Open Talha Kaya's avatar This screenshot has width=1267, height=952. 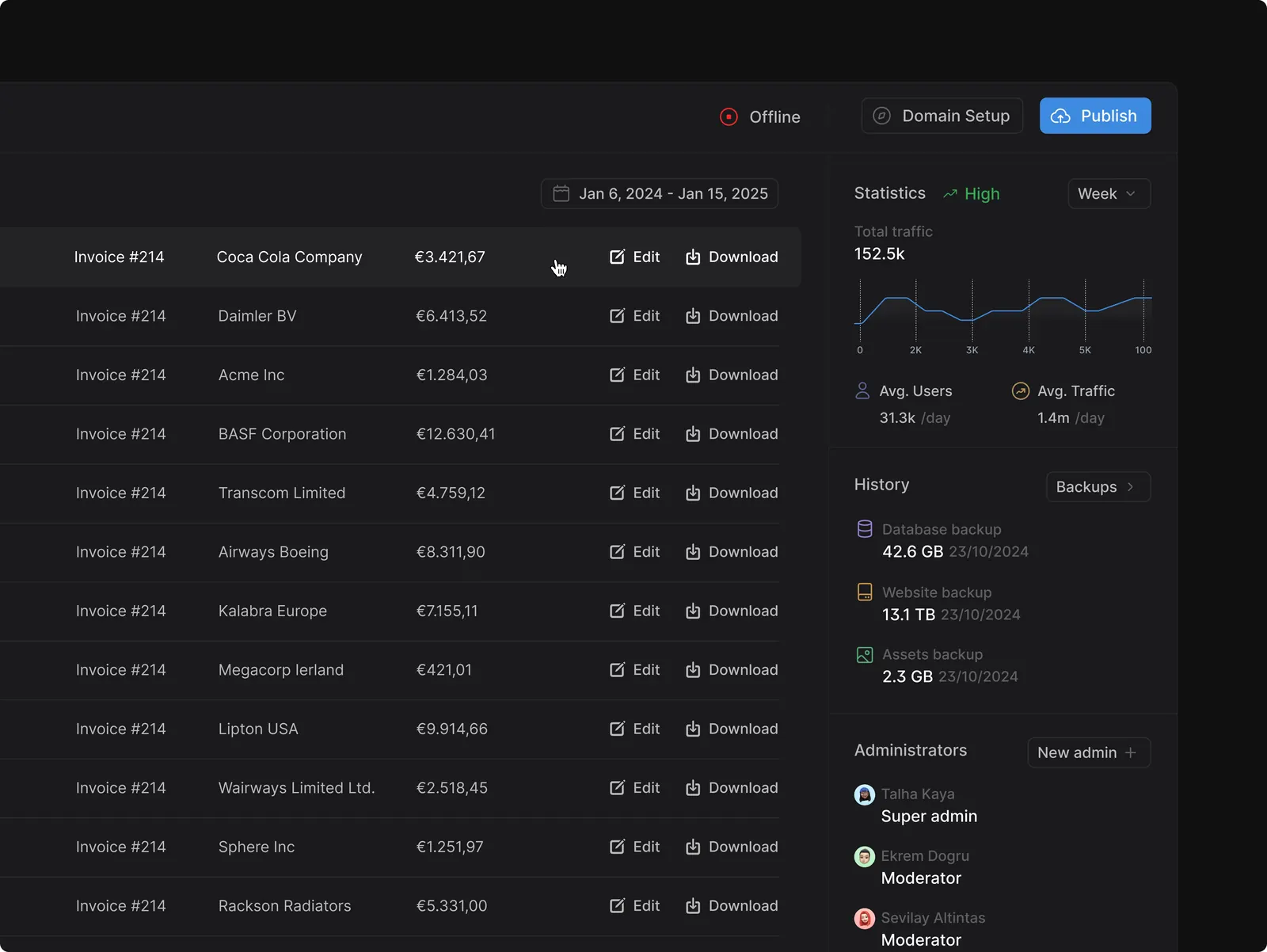tap(865, 794)
